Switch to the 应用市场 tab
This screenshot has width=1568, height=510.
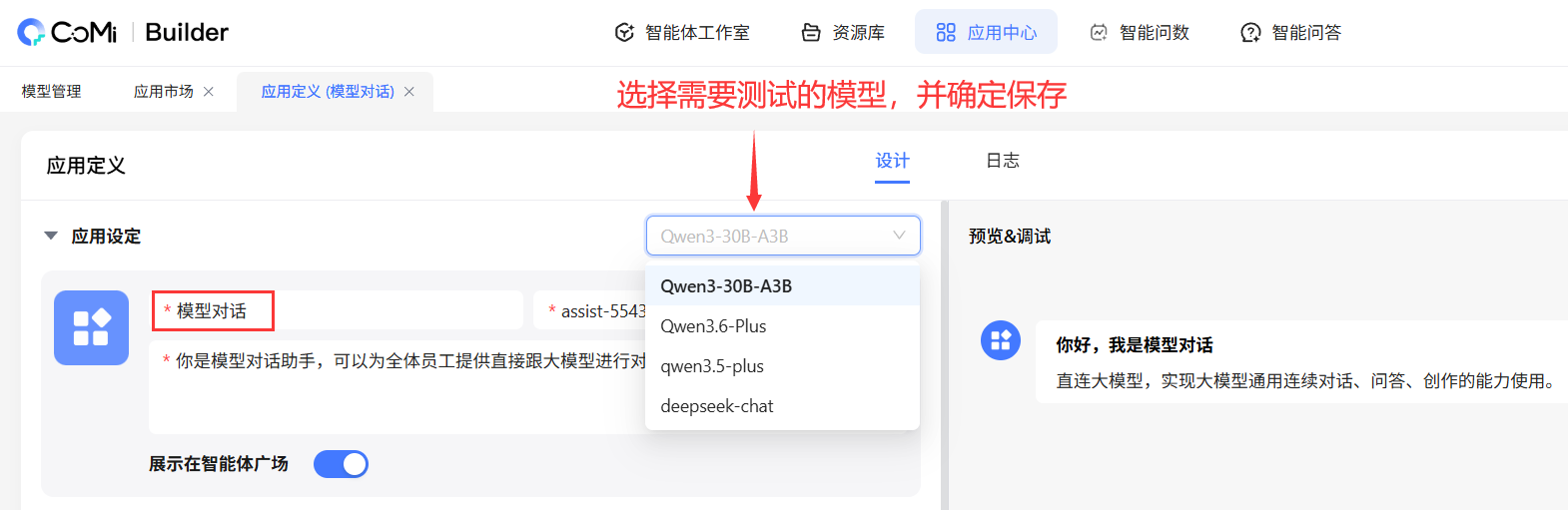coord(164,92)
